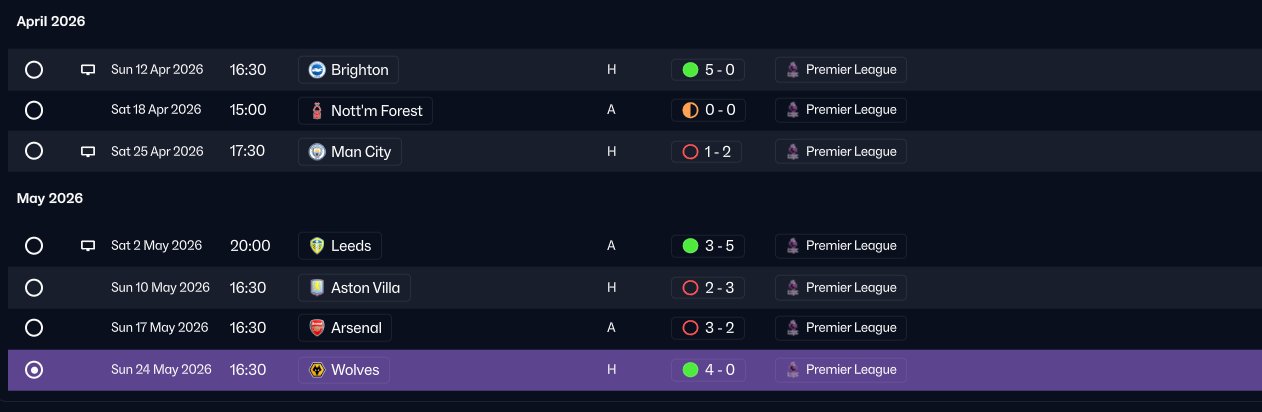The width and height of the screenshot is (1262, 412).
Task: Select the radio button for Man City fixture
Action: (34, 151)
